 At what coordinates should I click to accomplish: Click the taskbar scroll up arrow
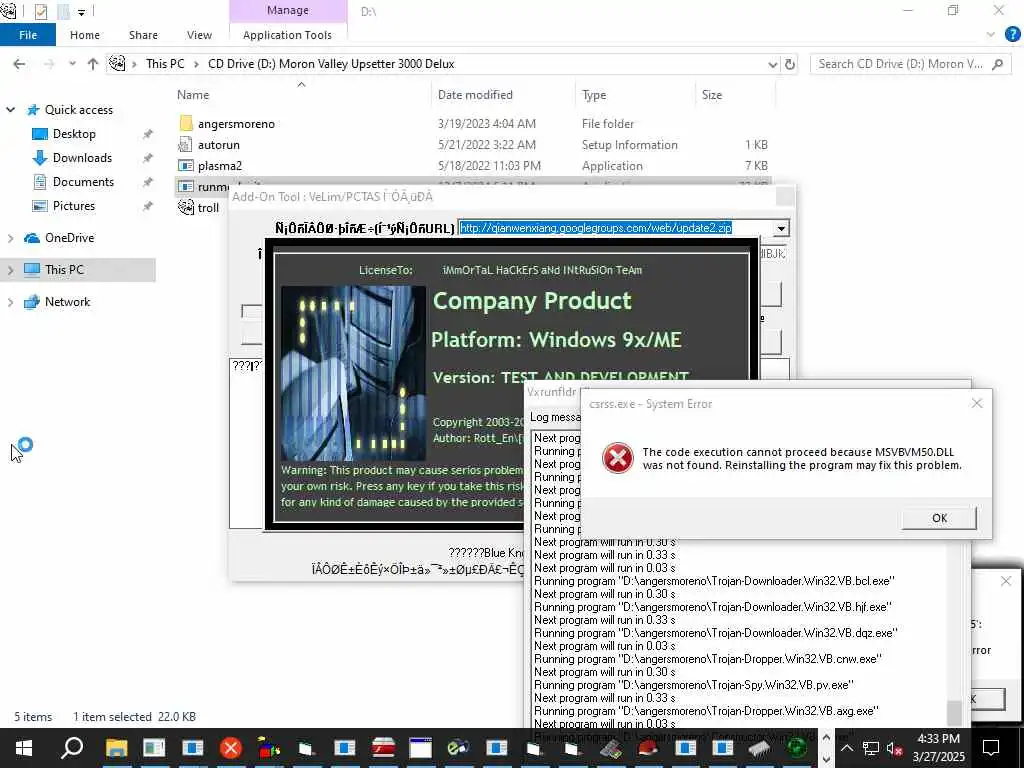point(826,738)
